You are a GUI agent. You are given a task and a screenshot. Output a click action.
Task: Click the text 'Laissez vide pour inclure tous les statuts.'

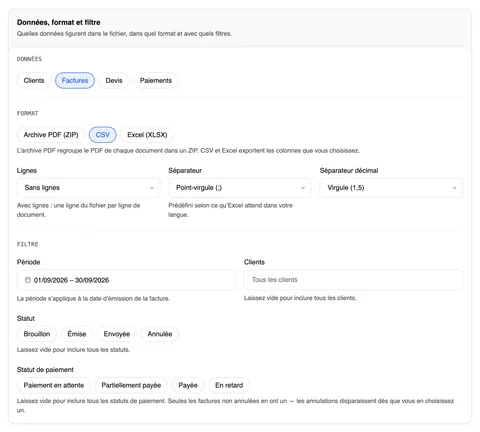point(73,350)
